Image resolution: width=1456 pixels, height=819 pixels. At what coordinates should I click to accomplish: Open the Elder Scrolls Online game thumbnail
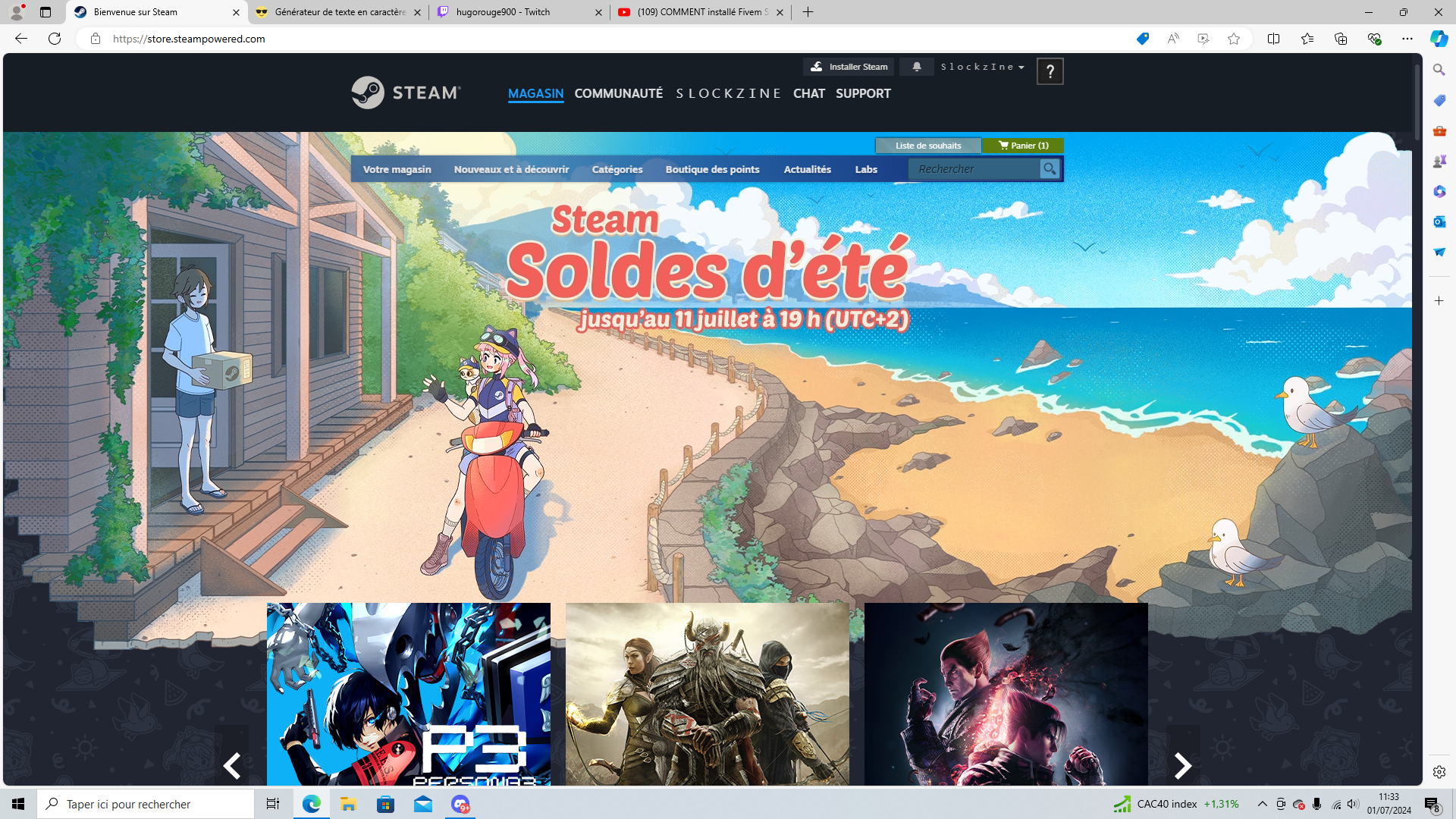pyautogui.click(x=708, y=694)
